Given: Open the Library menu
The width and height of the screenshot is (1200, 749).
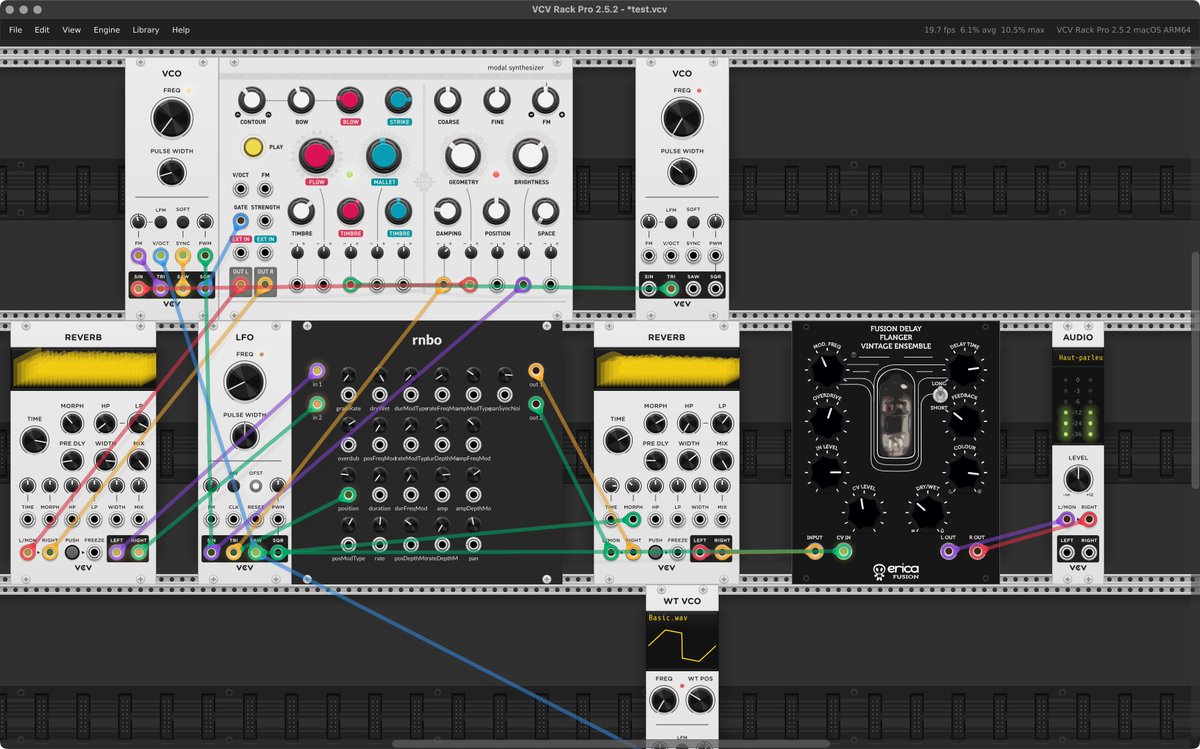Looking at the screenshot, I should 146,30.
